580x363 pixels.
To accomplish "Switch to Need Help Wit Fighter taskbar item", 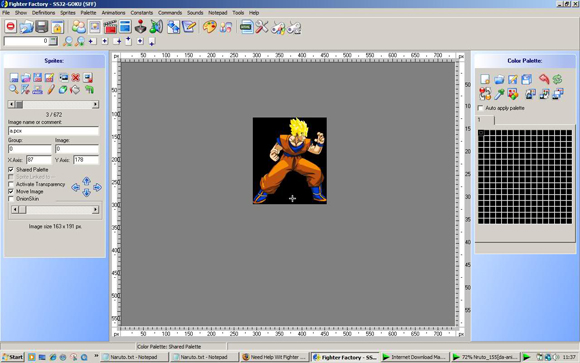I will (274, 357).
